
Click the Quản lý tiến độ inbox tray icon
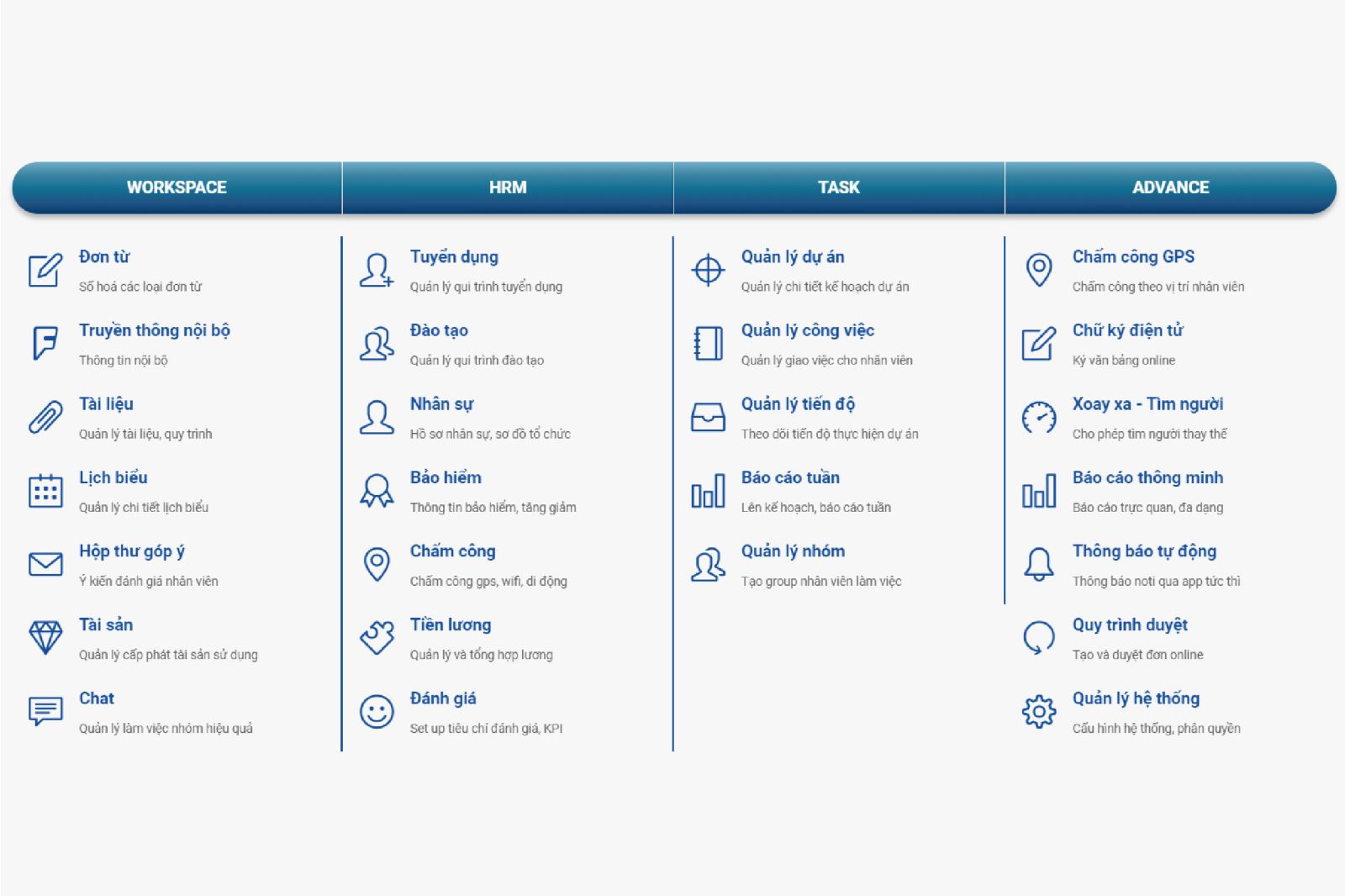(x=708, y=417)
